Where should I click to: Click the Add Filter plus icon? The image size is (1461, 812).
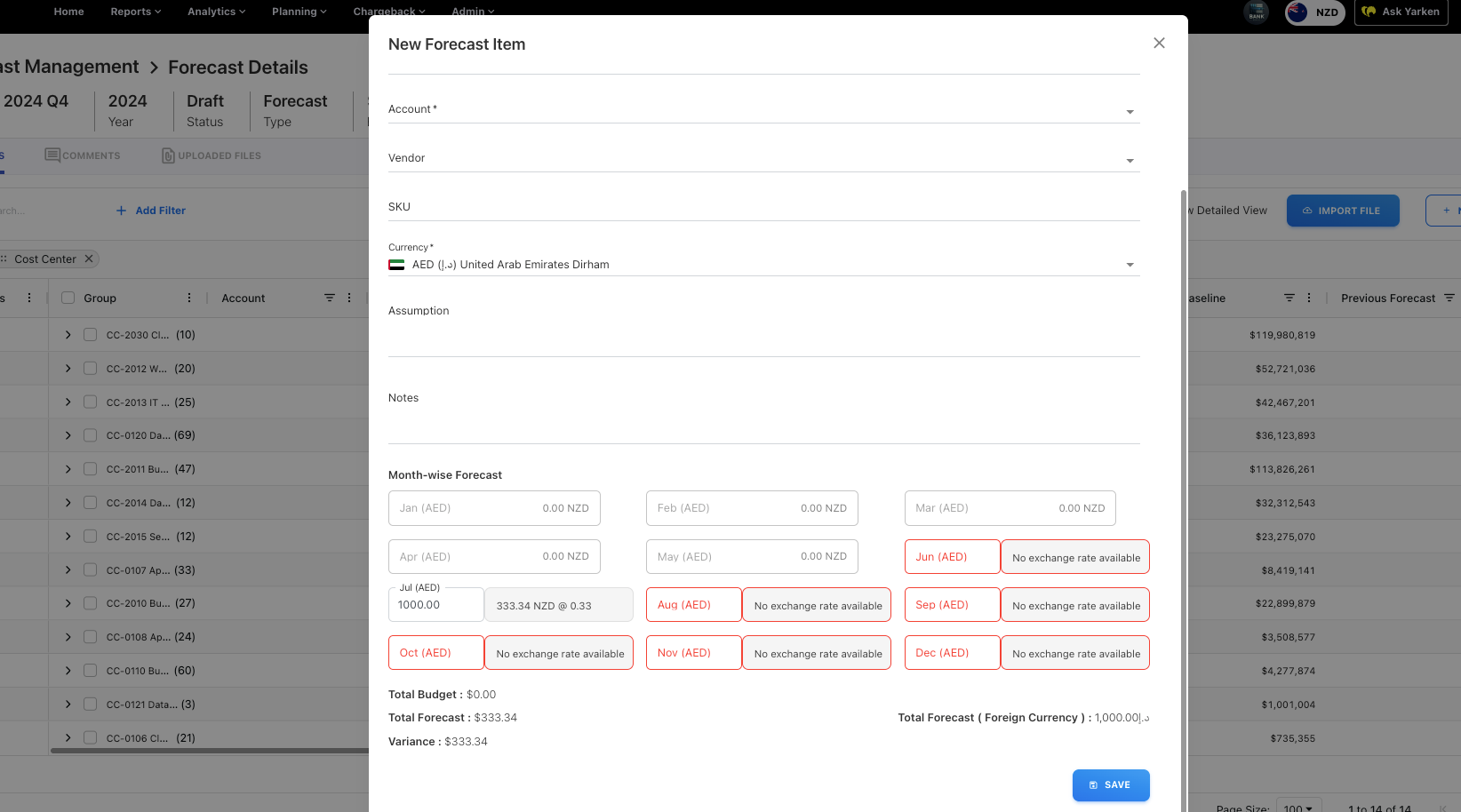click(121, 211)
